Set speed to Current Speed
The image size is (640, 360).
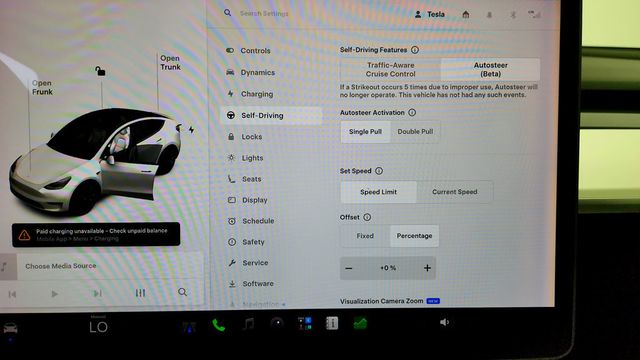pos(455,192)
